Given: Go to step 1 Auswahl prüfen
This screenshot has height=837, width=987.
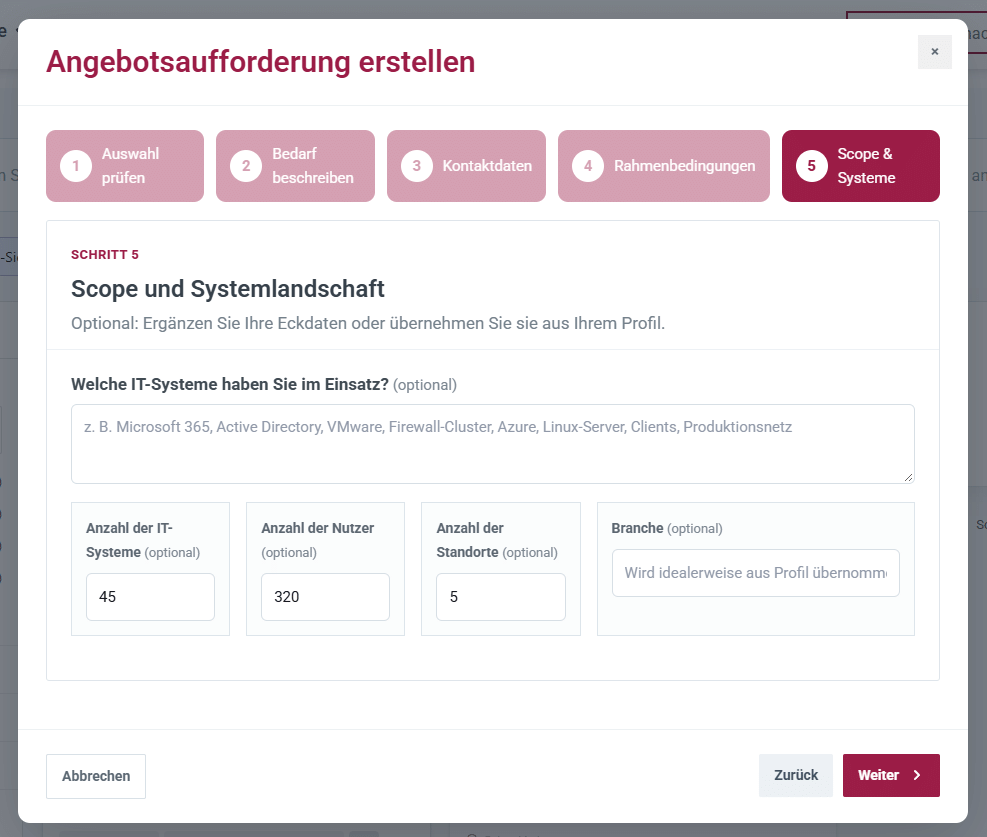Looking at the screenshot, I should coord(125,166).
